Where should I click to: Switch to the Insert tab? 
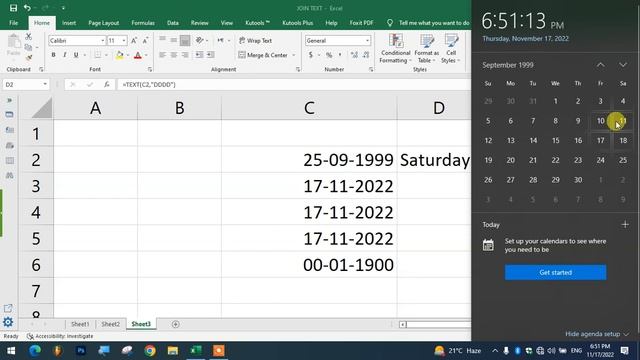point(69,23)
